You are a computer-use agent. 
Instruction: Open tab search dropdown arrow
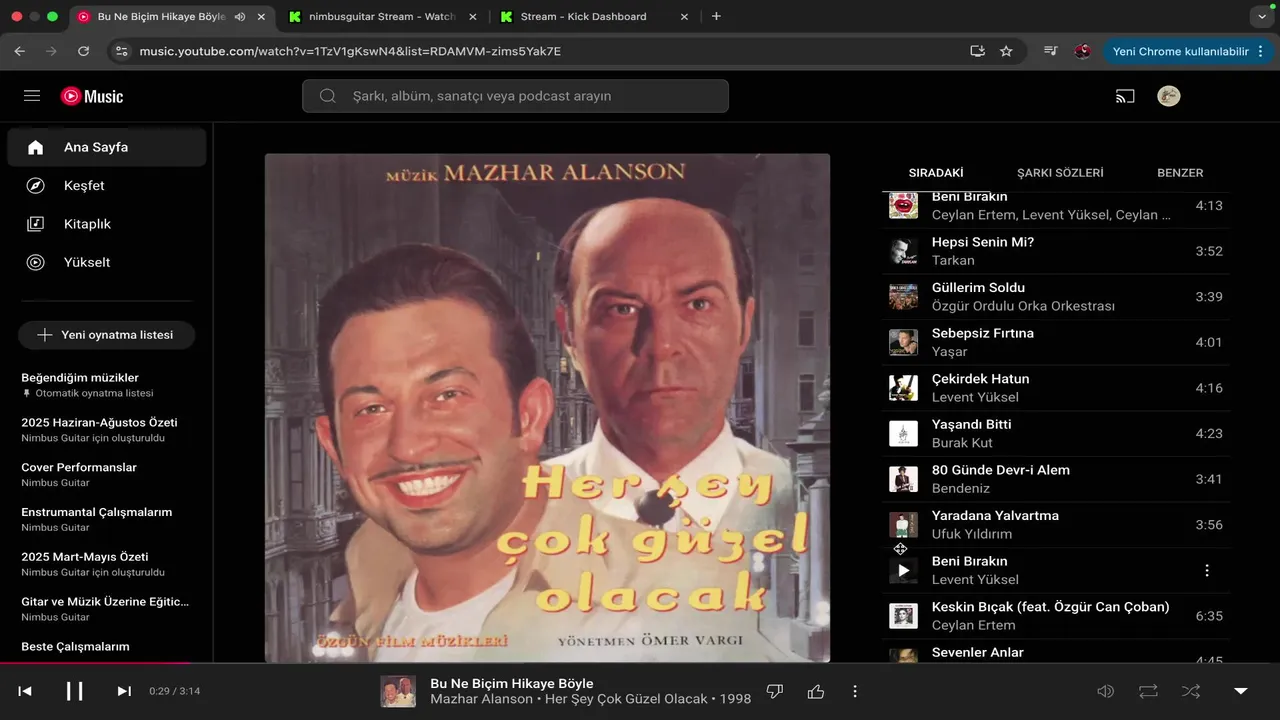click(1260, 17)
